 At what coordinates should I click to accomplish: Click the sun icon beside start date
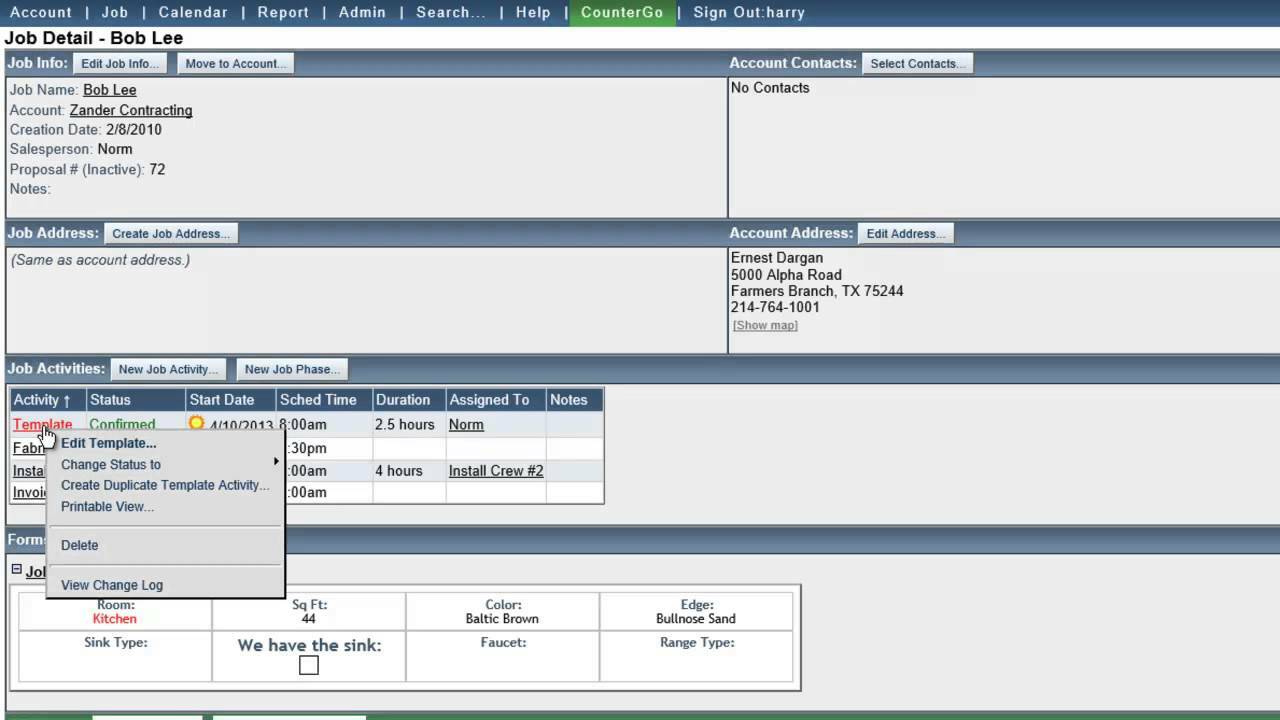pos(196,424)
